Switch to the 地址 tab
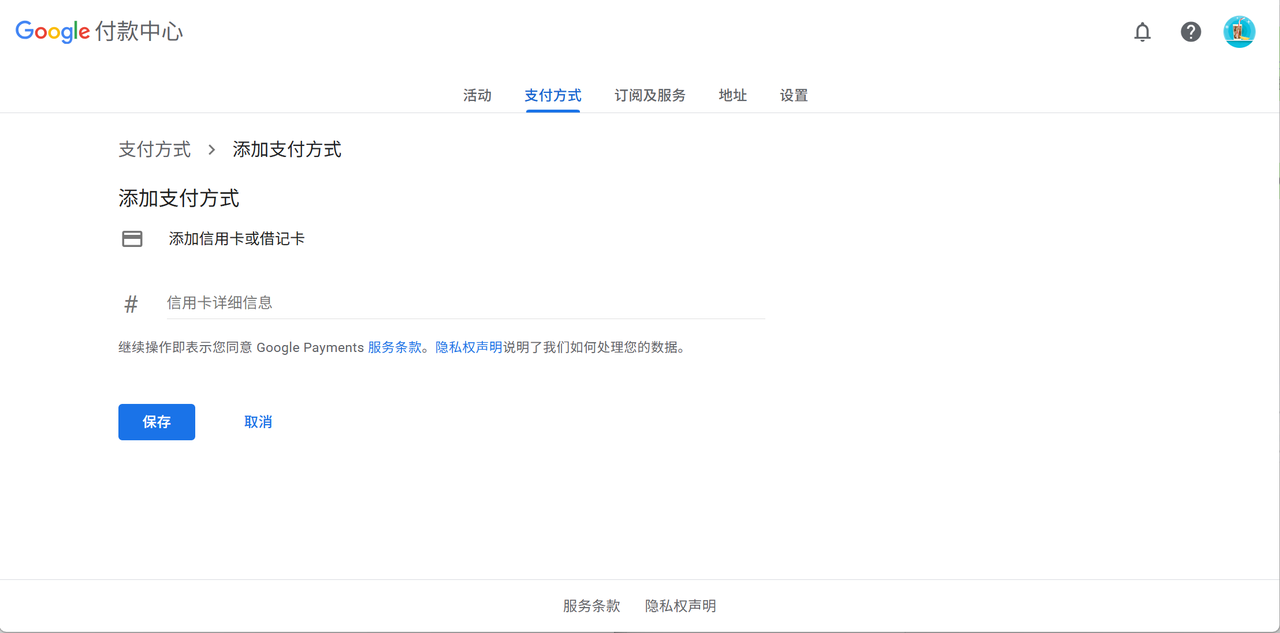1280x633 pixels. (x=733, y=94)
